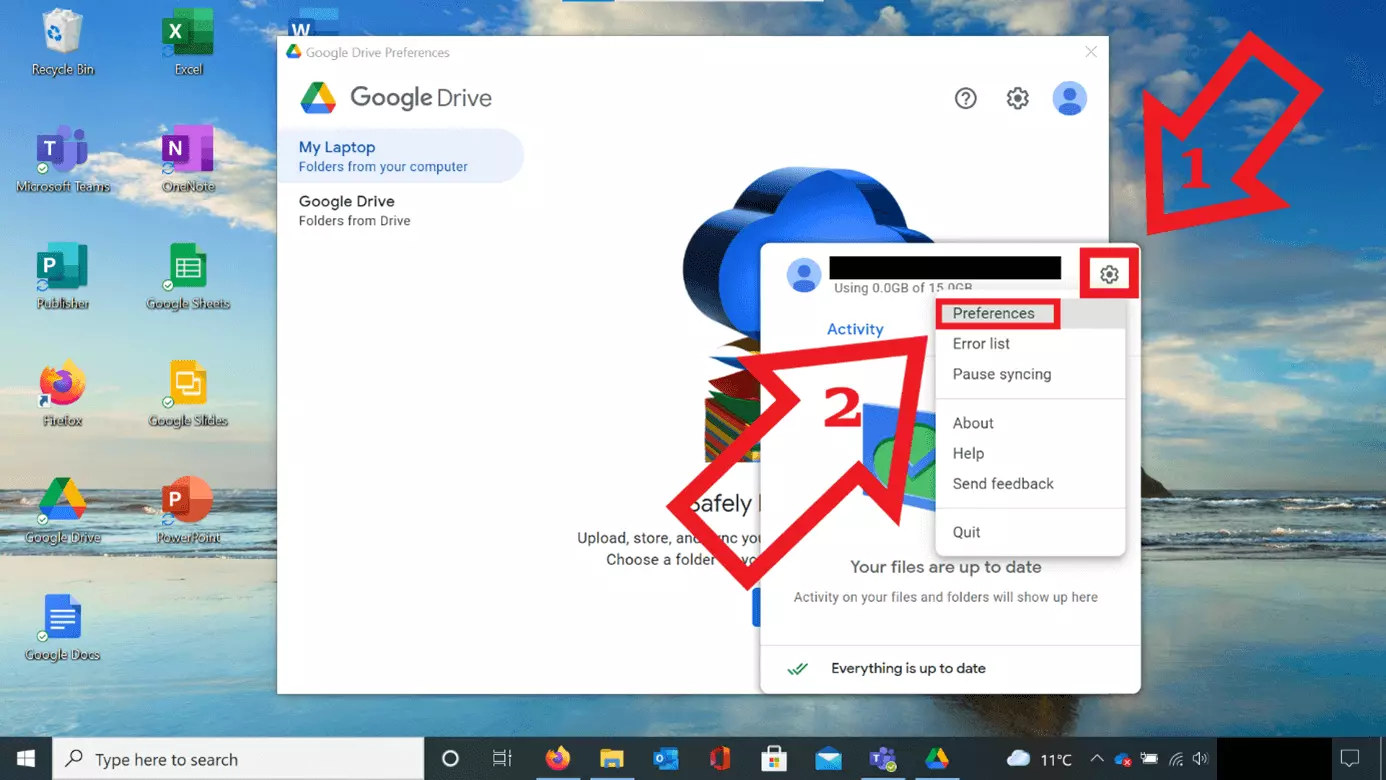The image size is (1386, 780).
Task: Open Error list from the menu
Action: 1030,343
